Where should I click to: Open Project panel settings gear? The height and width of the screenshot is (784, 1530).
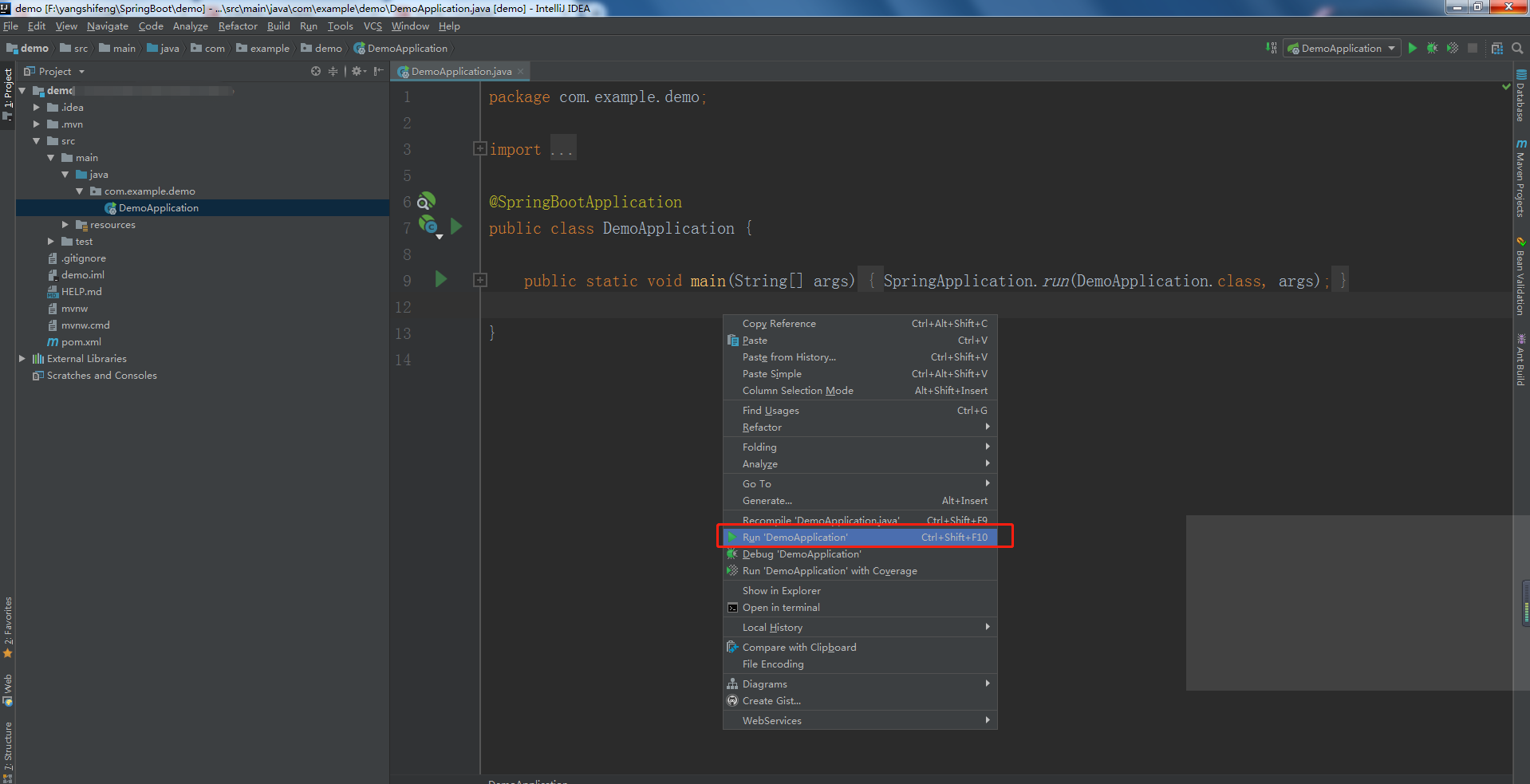coord(358,71)
